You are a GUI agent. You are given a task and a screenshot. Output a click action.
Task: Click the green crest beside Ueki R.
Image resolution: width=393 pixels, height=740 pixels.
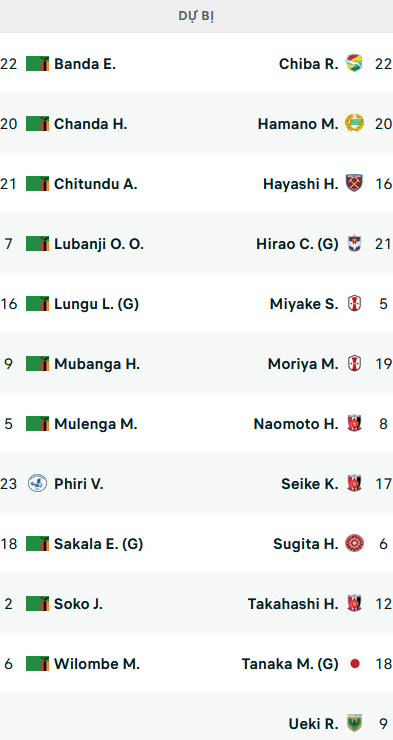point(354,723)
